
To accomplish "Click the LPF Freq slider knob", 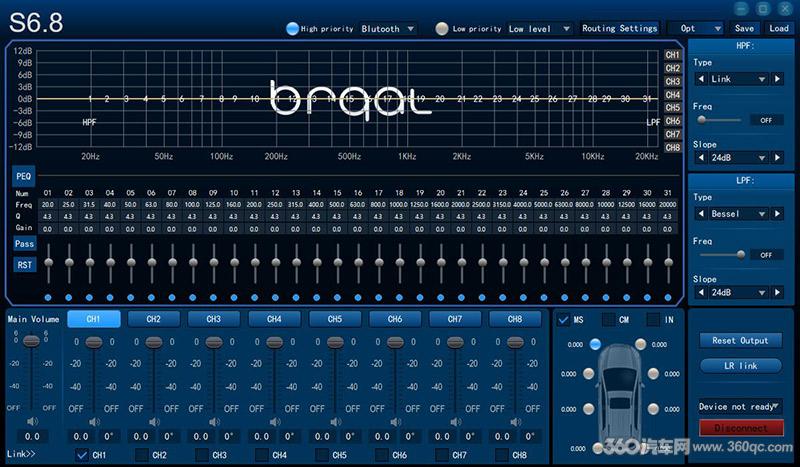I will click(741, 255).
